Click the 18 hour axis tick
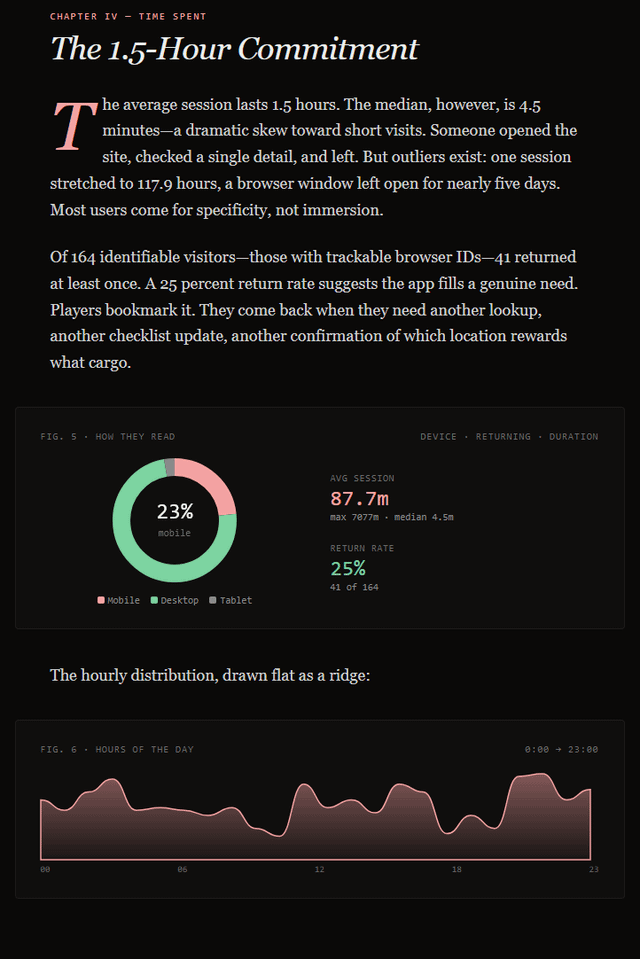This screenshot has height=959, width=640. click(456, 870)
